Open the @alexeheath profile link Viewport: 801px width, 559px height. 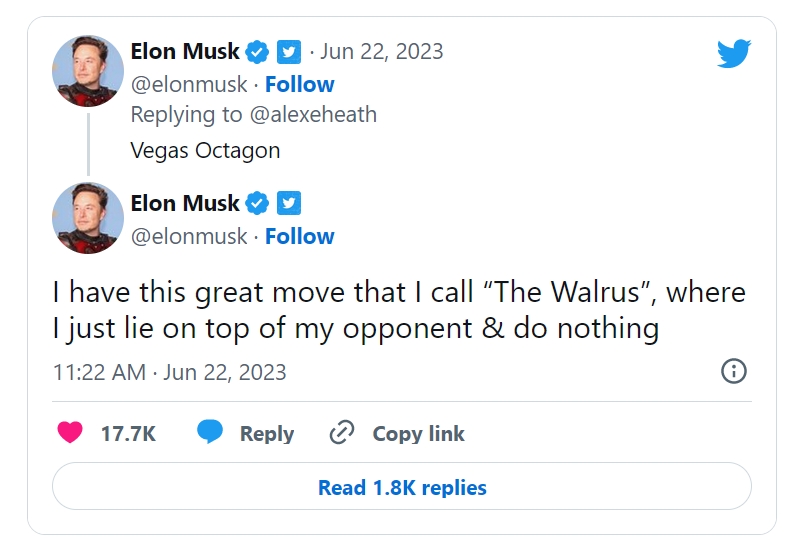[x=313, y=114]
